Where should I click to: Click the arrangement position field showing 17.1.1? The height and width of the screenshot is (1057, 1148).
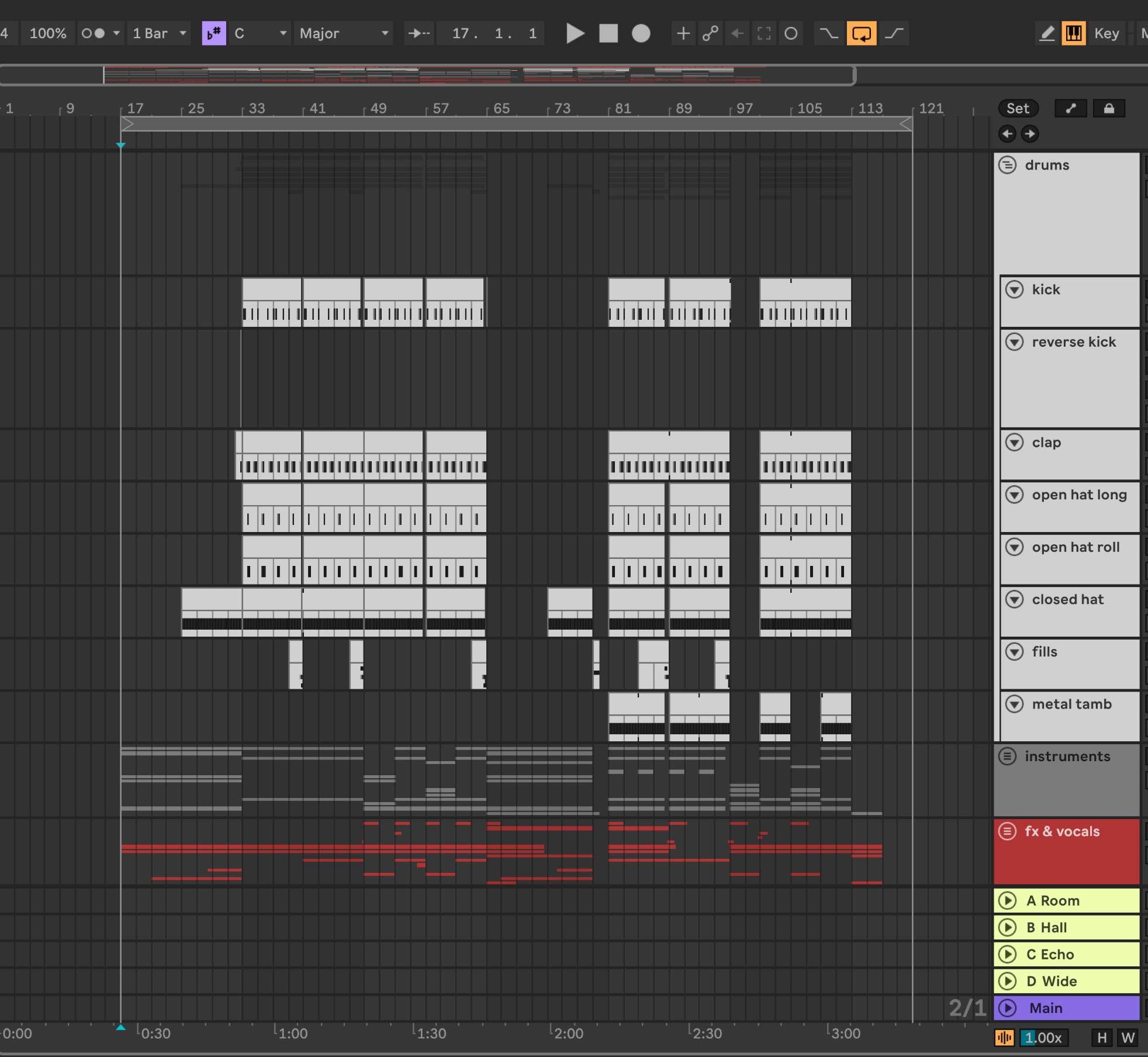[x=490, y=33]
